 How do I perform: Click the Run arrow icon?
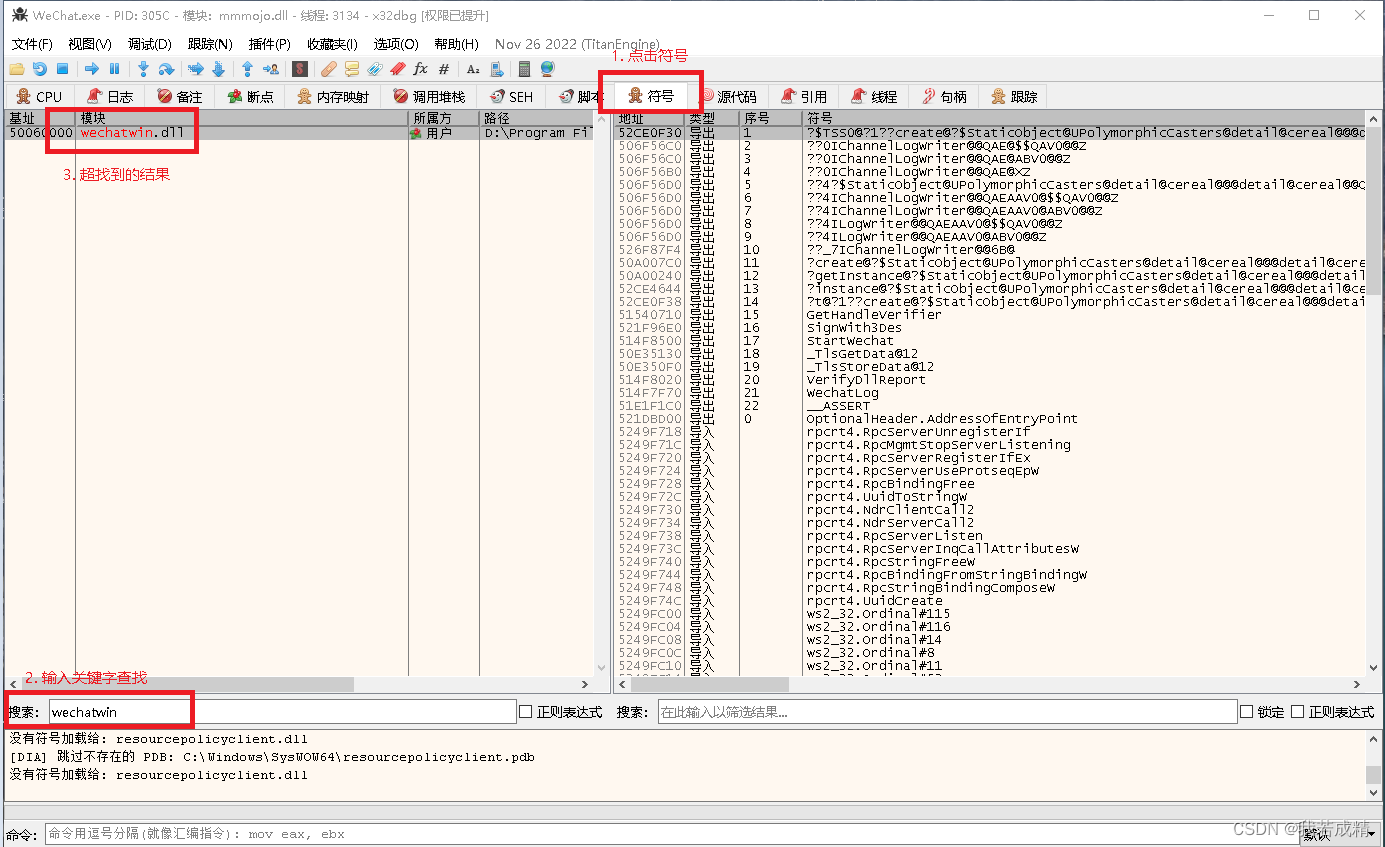[x=91, y=69]
